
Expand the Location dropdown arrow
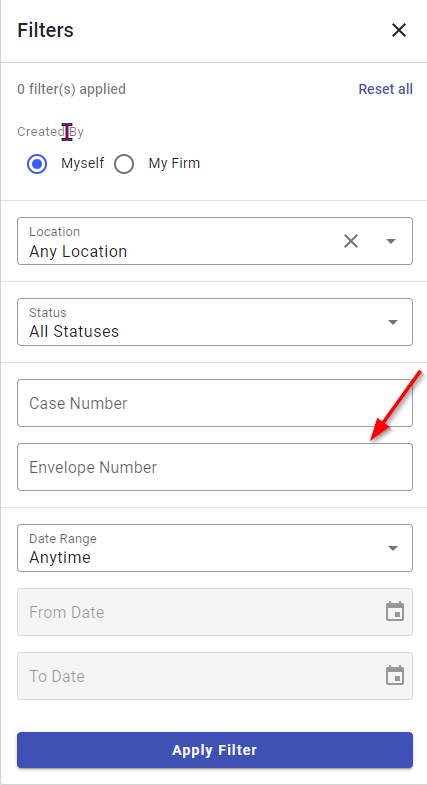pos(391,241)
